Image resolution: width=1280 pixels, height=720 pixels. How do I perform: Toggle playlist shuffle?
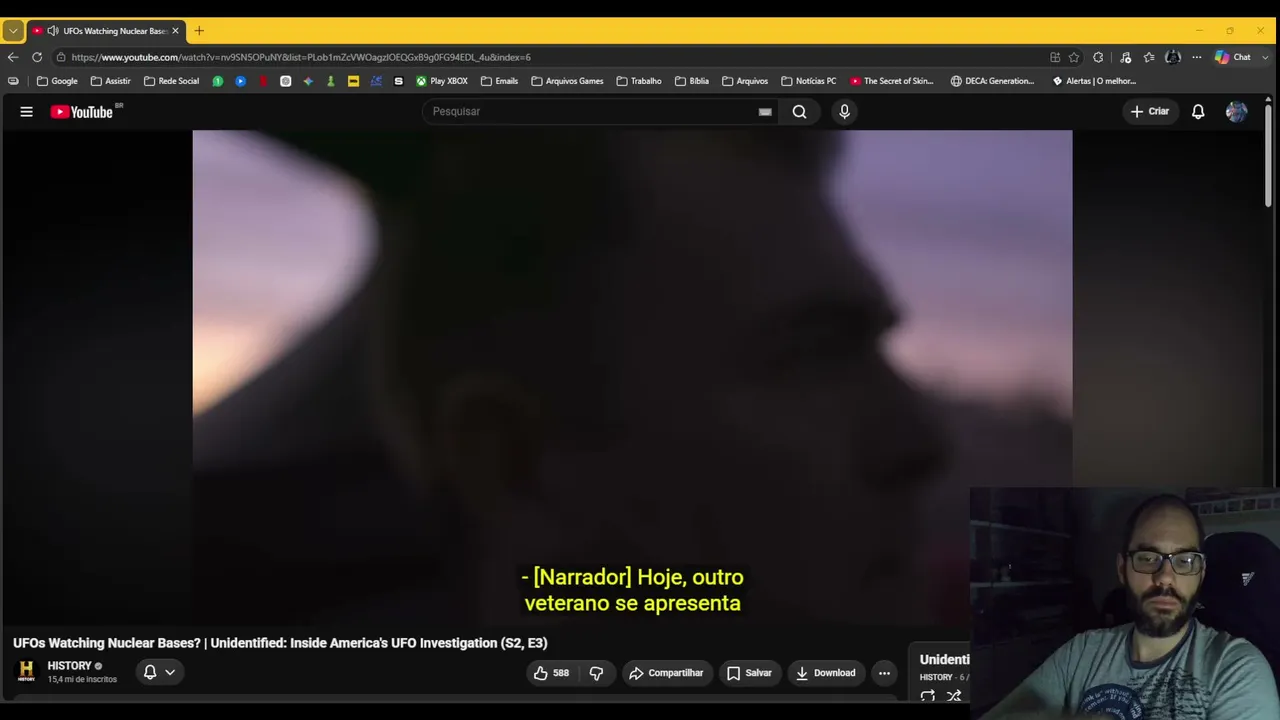pos(954,696)
